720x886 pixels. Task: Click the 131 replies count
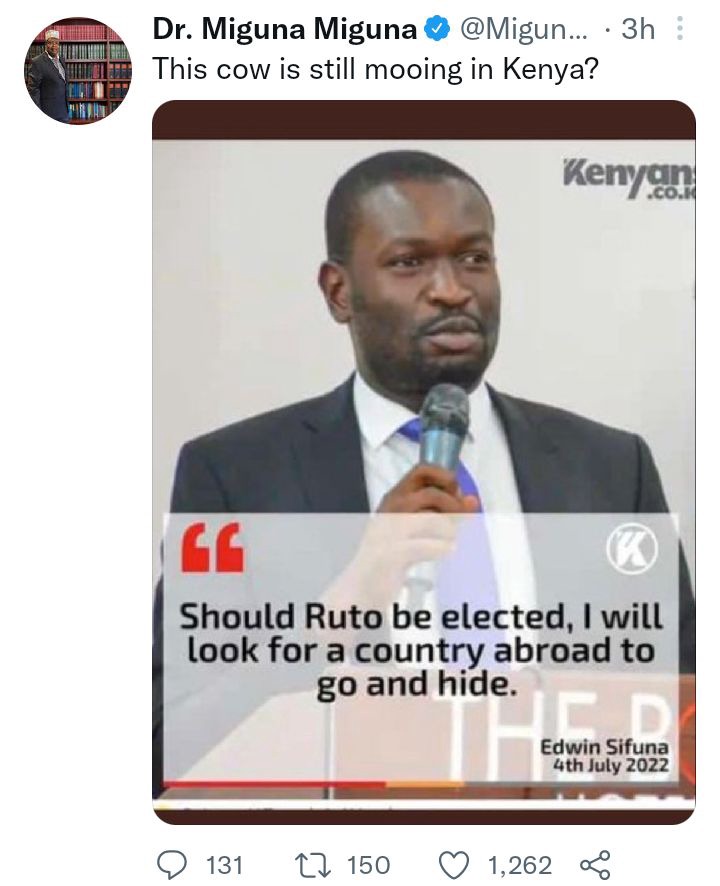[x=224, y=865]
